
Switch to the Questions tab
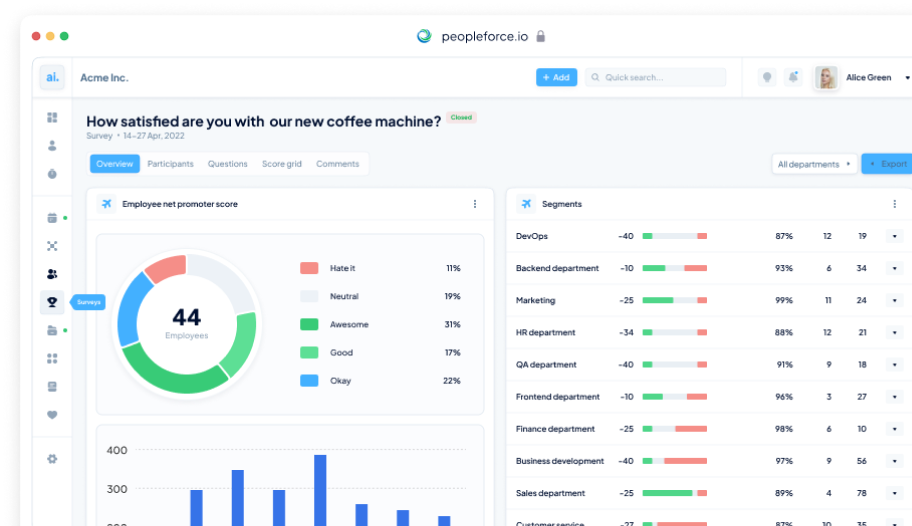coord(227,164)
